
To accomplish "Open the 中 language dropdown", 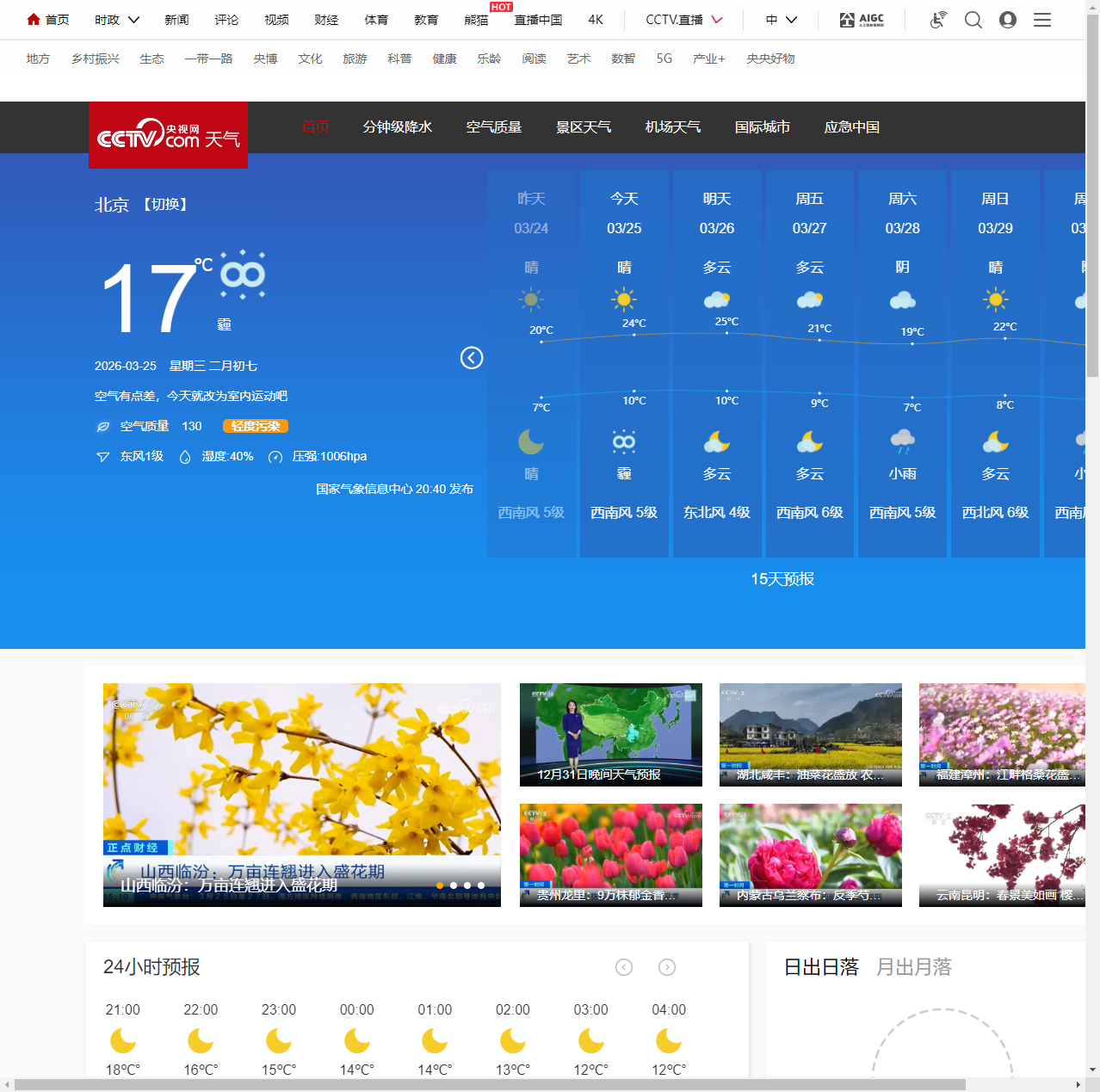I will [782, 20].
